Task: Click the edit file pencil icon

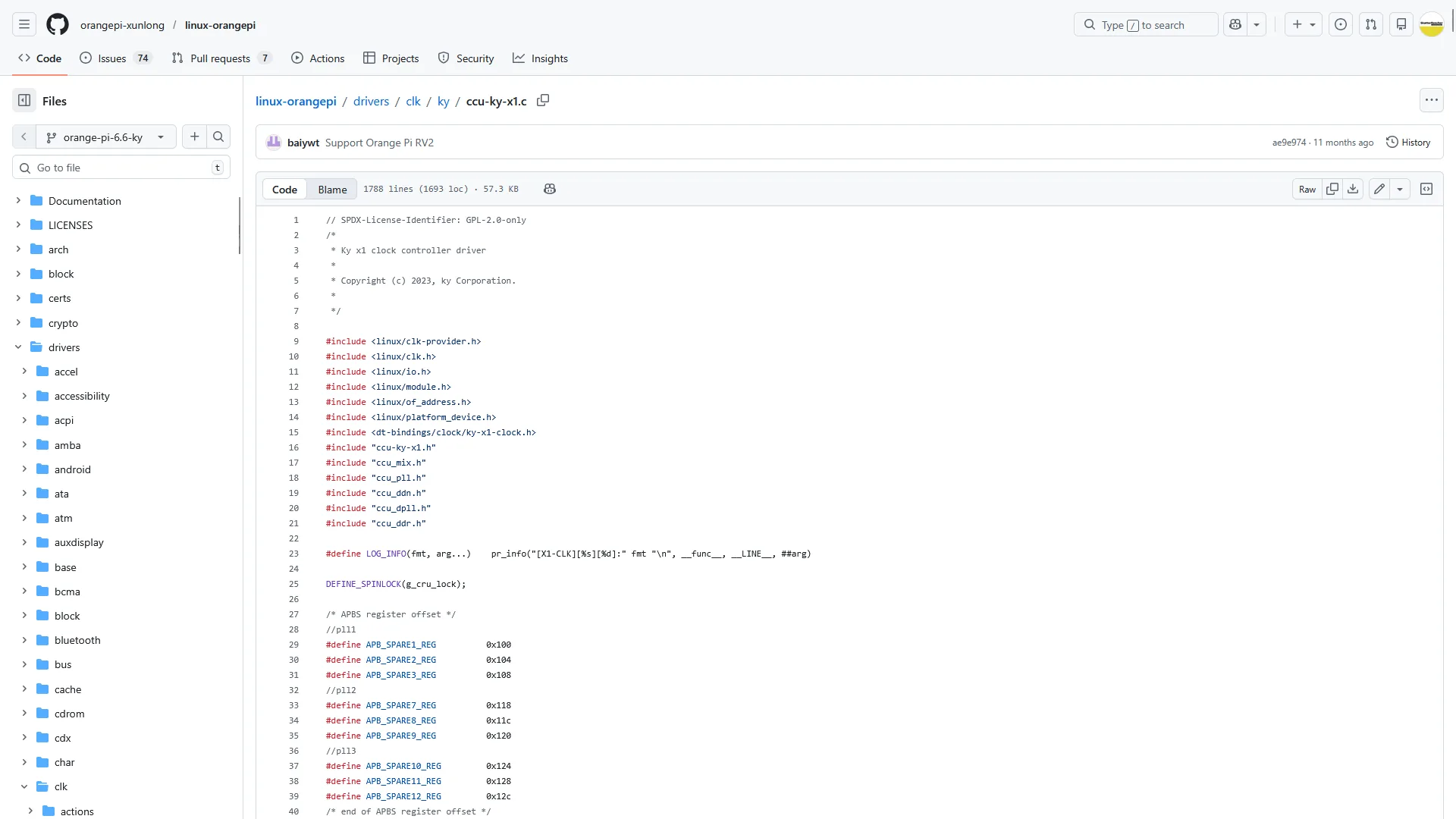Action: pyautogui.click(x=1379, y=189)
